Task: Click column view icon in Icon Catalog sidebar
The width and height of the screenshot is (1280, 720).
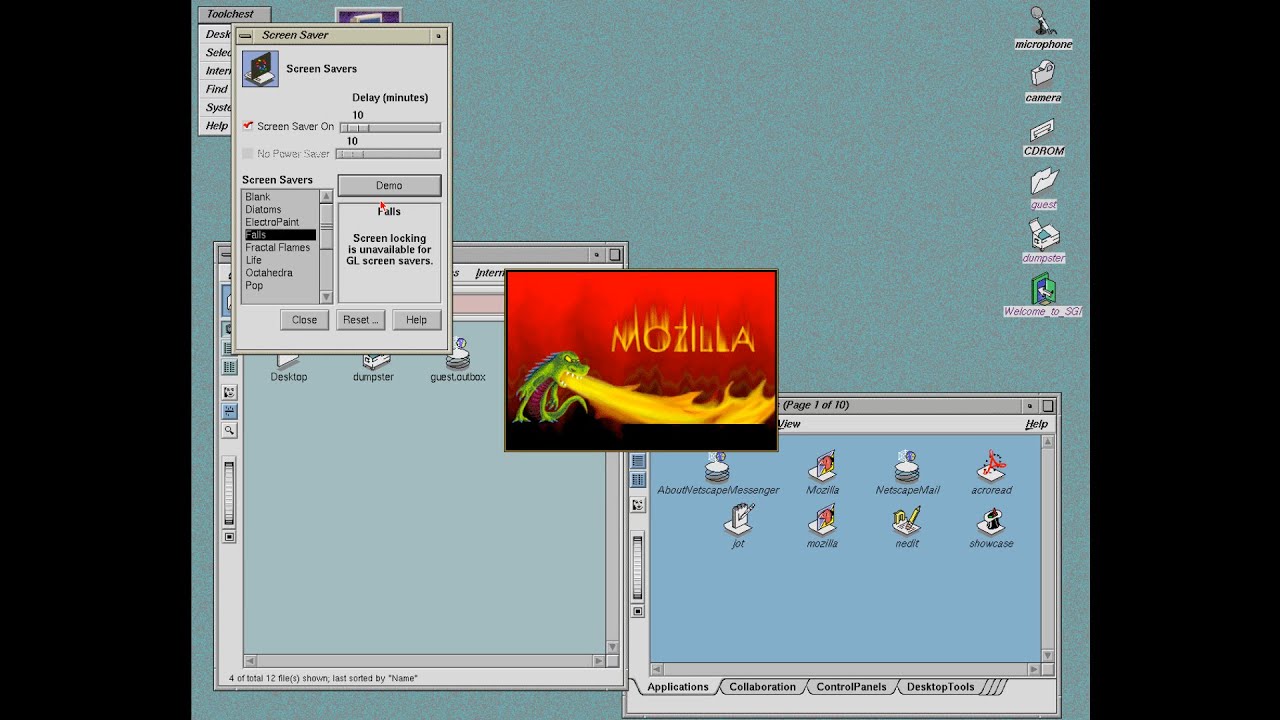Action: tap(637, 481)
